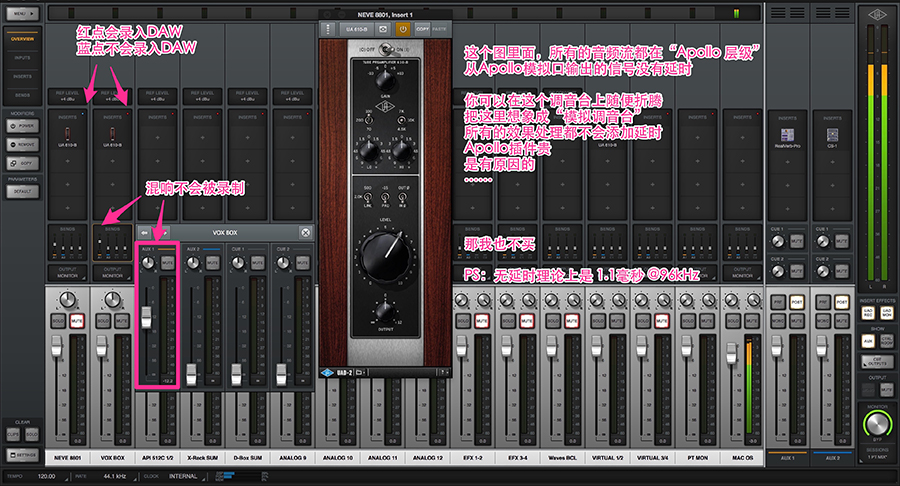This screenshot has height=486, width=900.
Task: Open the SESSIONS menu
Action: 877,453
